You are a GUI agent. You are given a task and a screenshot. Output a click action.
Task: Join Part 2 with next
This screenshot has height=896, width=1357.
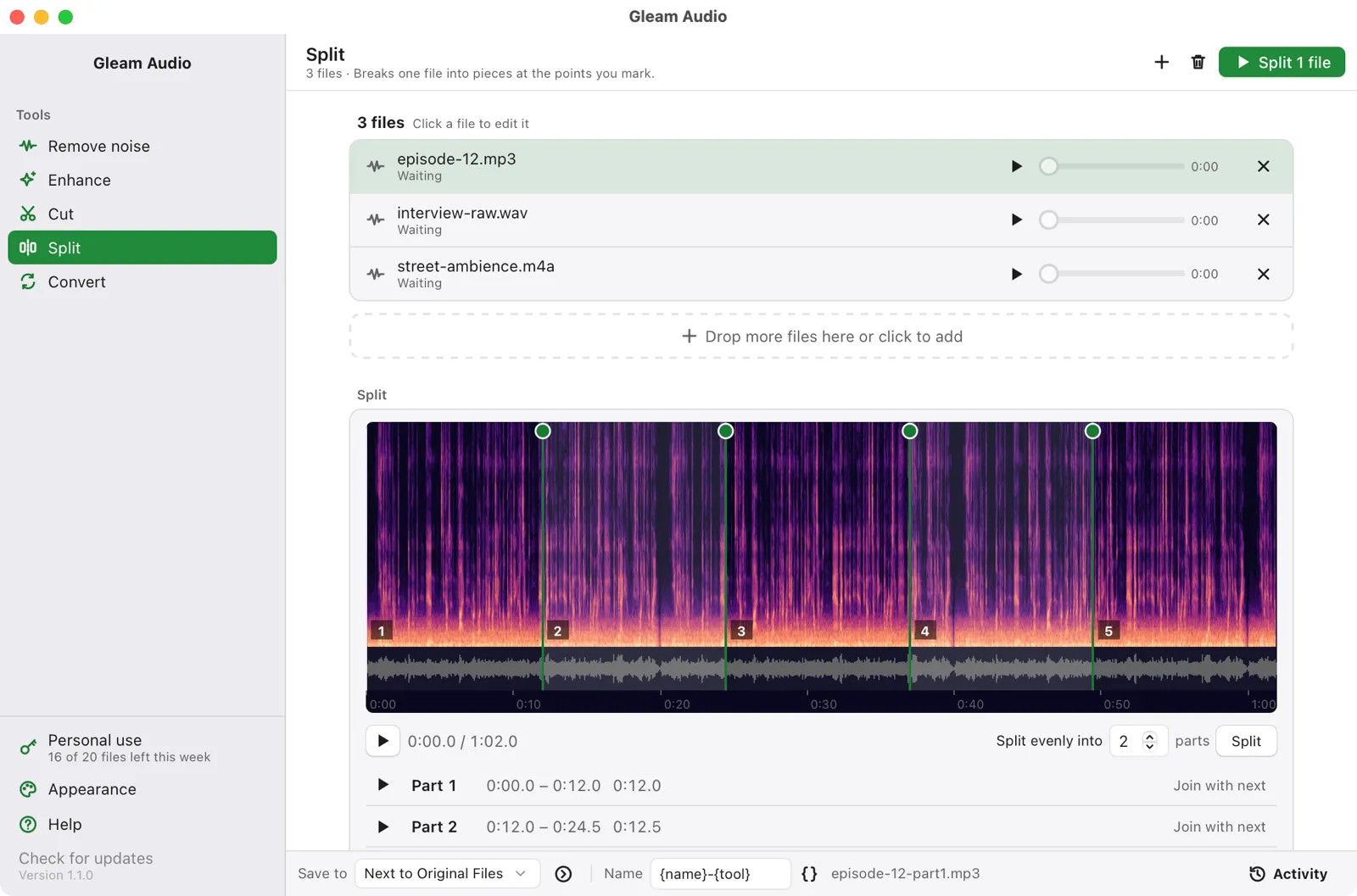[x=1219, y=826]
